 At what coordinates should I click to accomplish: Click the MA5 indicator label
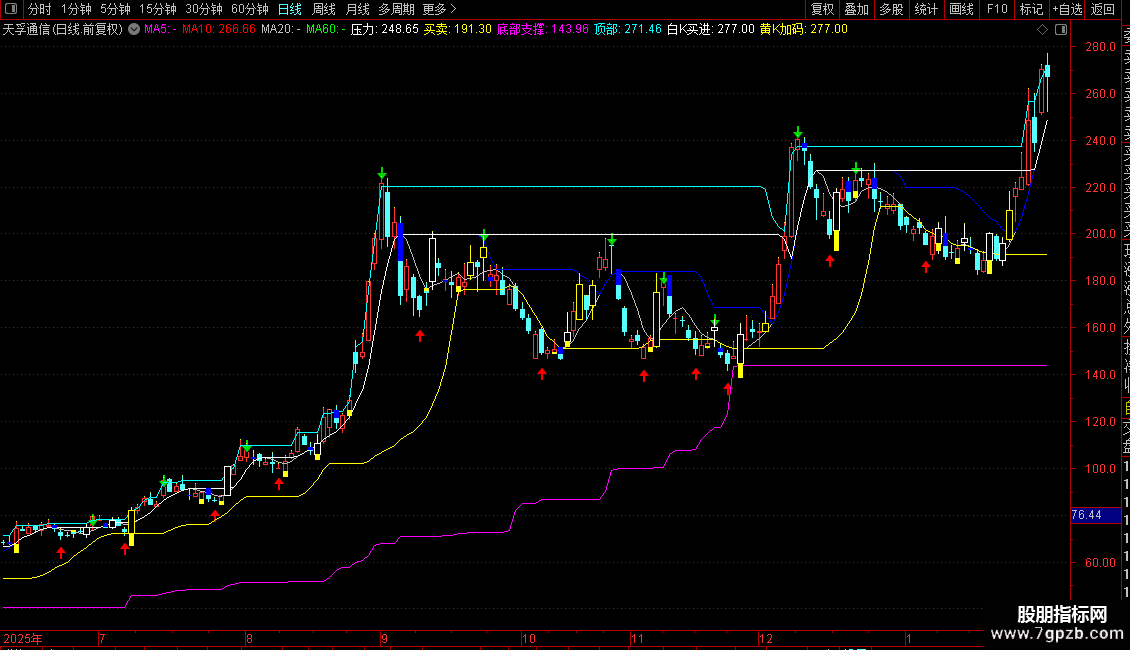coord(161,30)
